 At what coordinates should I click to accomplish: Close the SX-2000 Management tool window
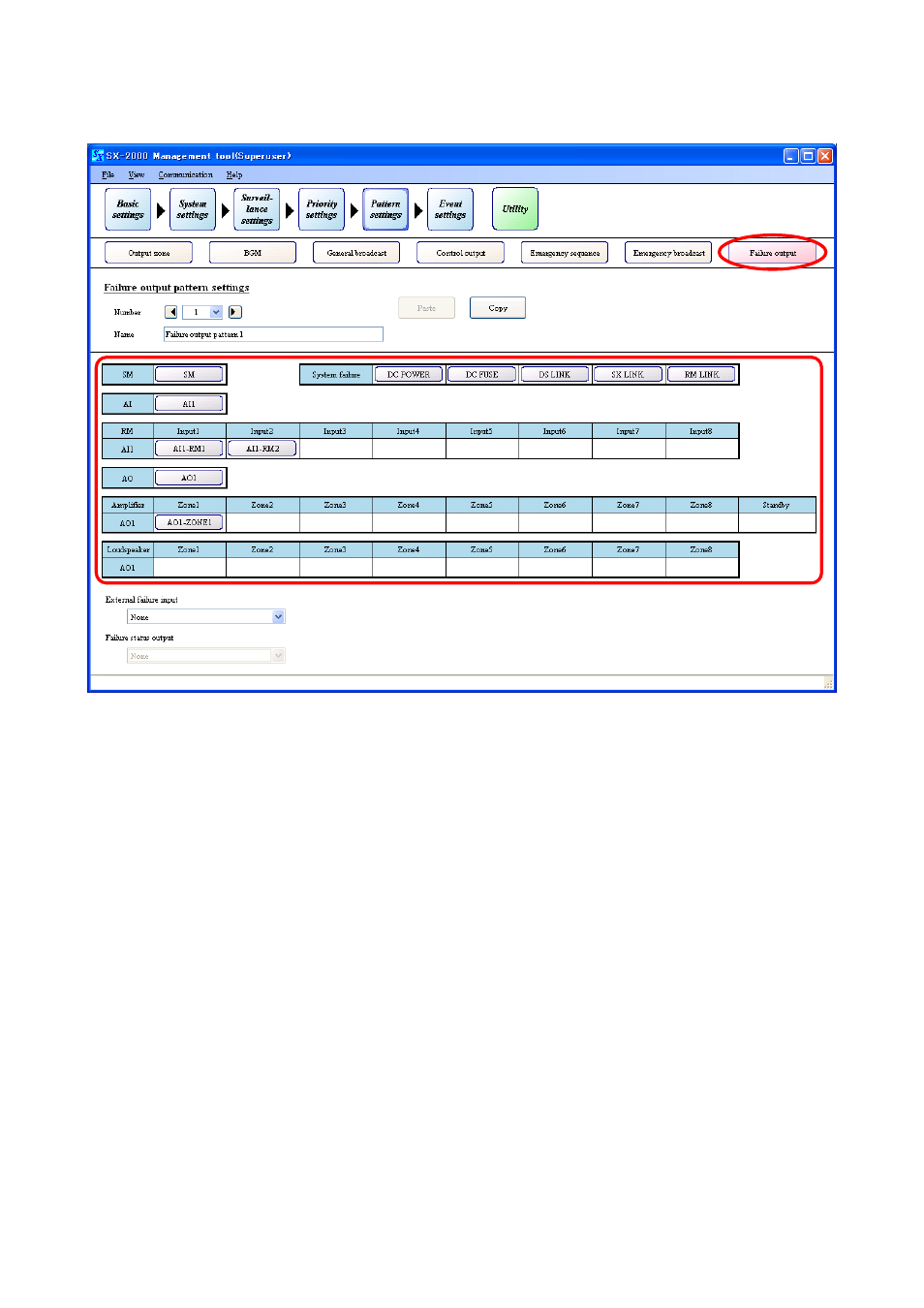tap(825, 156)
